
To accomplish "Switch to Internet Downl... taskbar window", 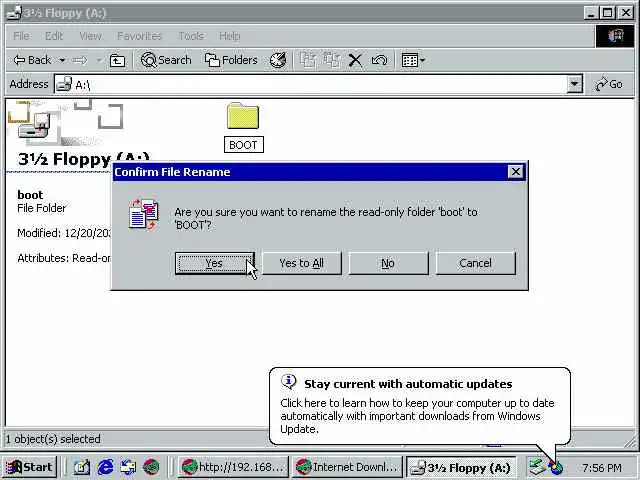I will point(348,467).
